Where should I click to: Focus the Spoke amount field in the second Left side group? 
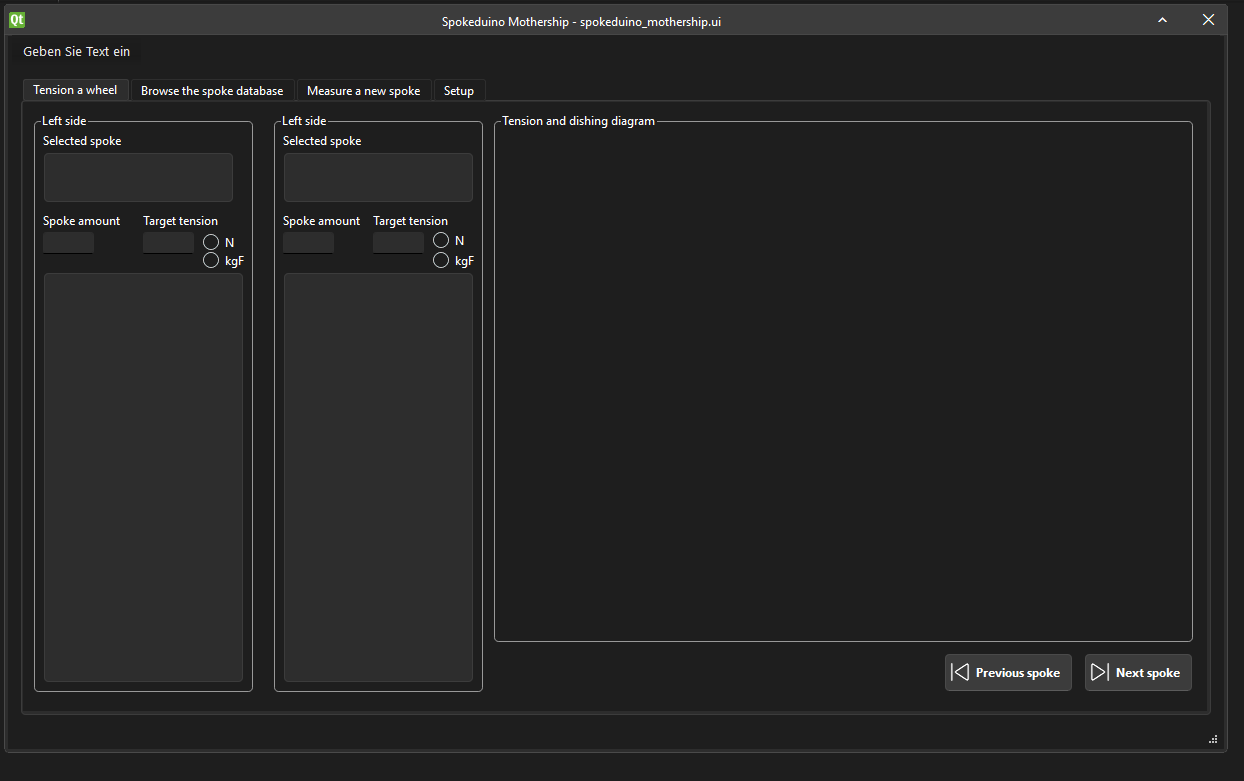point(308,242)
